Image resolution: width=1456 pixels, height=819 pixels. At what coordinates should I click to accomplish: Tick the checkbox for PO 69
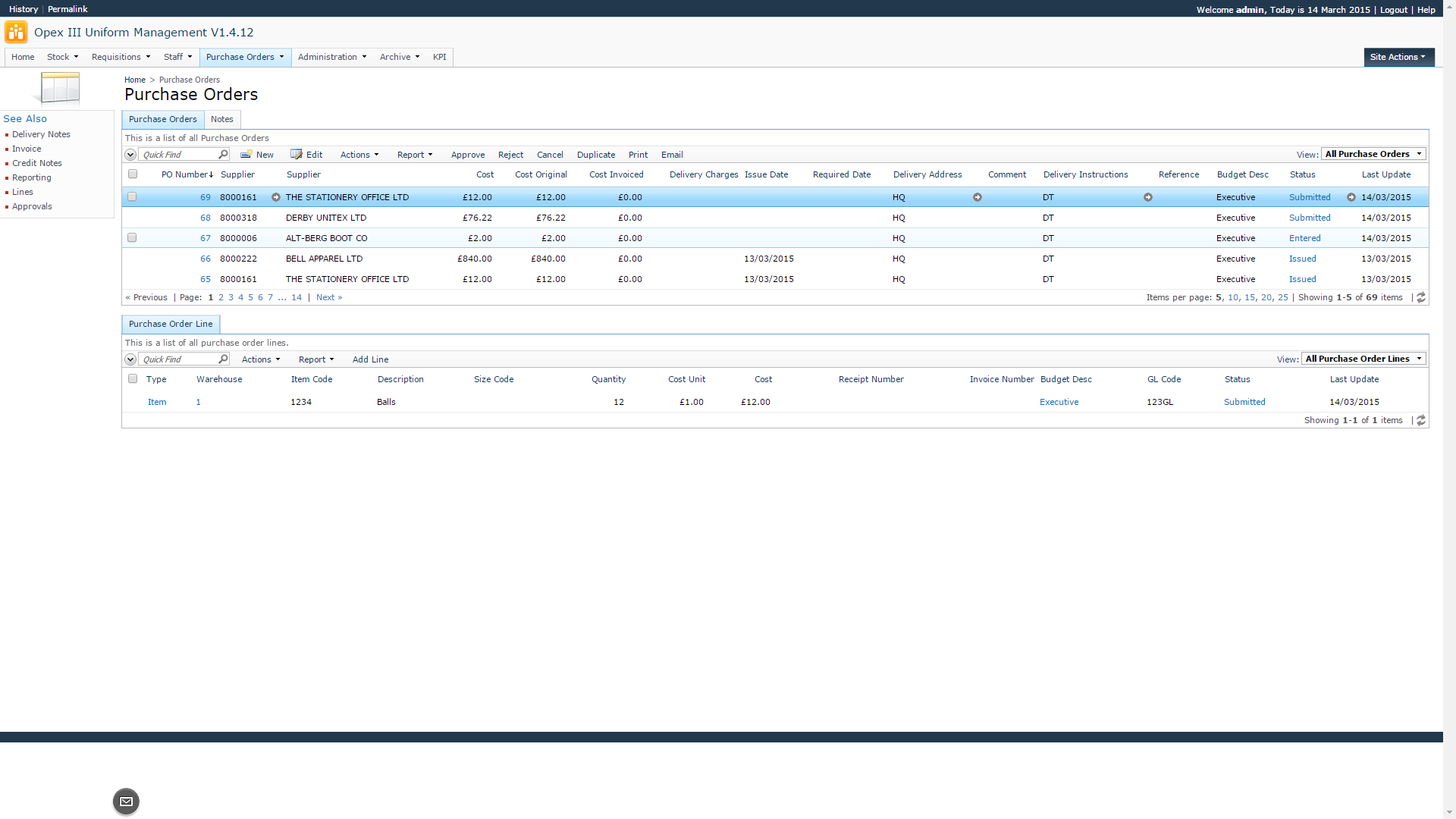(x=132, y=197)
